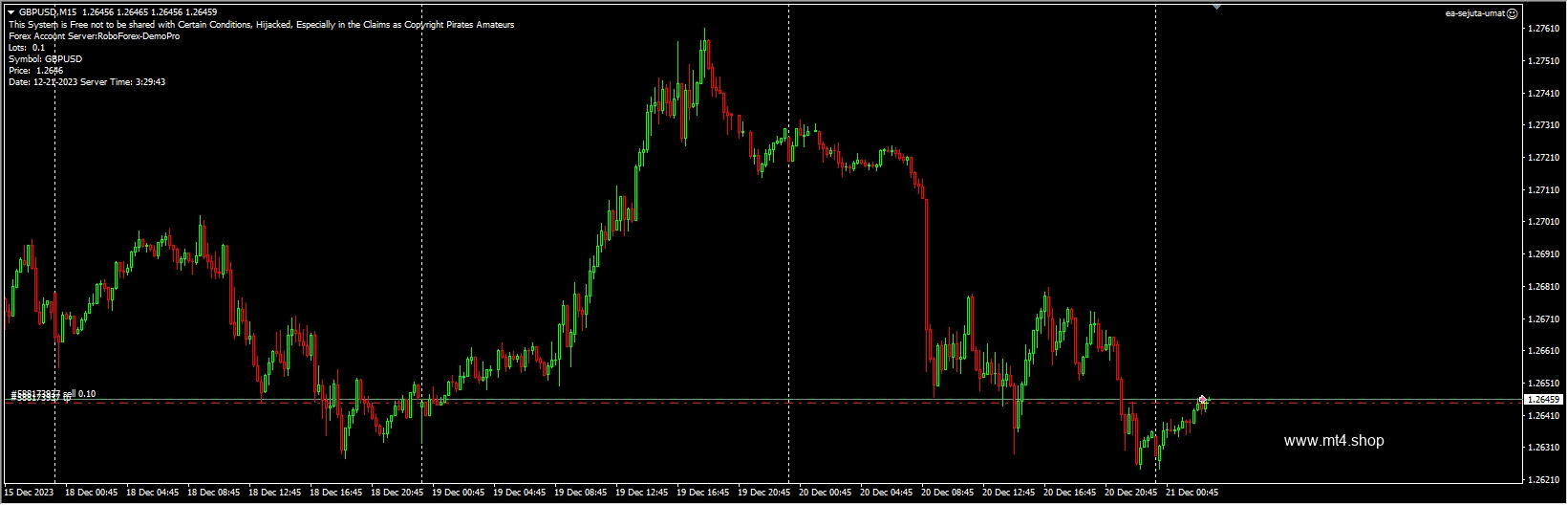Click the 1.27010 price scale label

coord(1544,222)
